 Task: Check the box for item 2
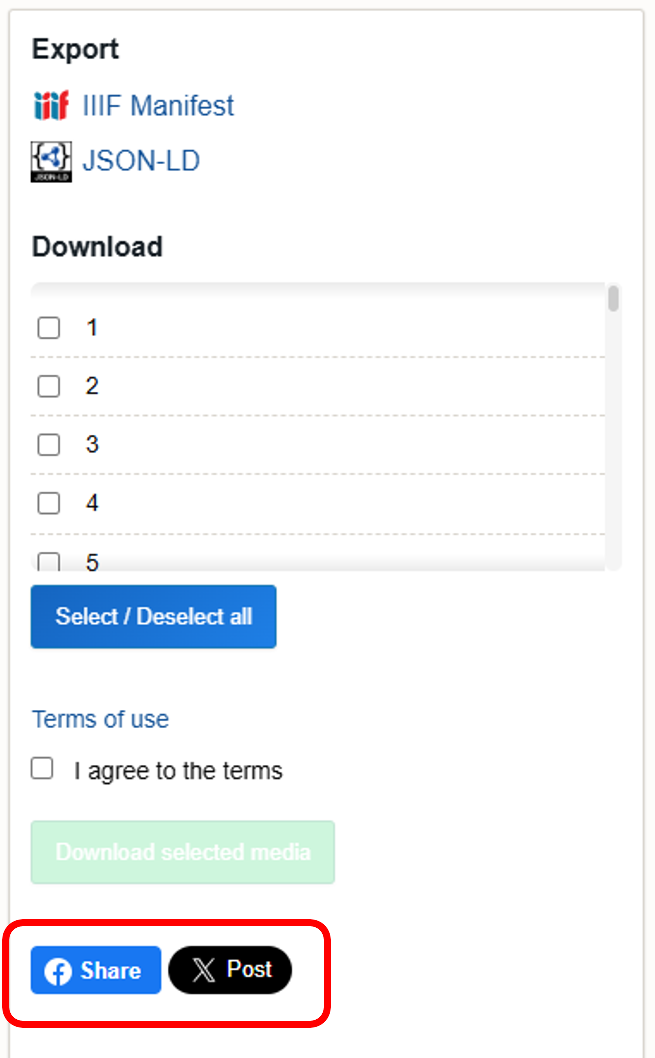(x=48, y=386)
